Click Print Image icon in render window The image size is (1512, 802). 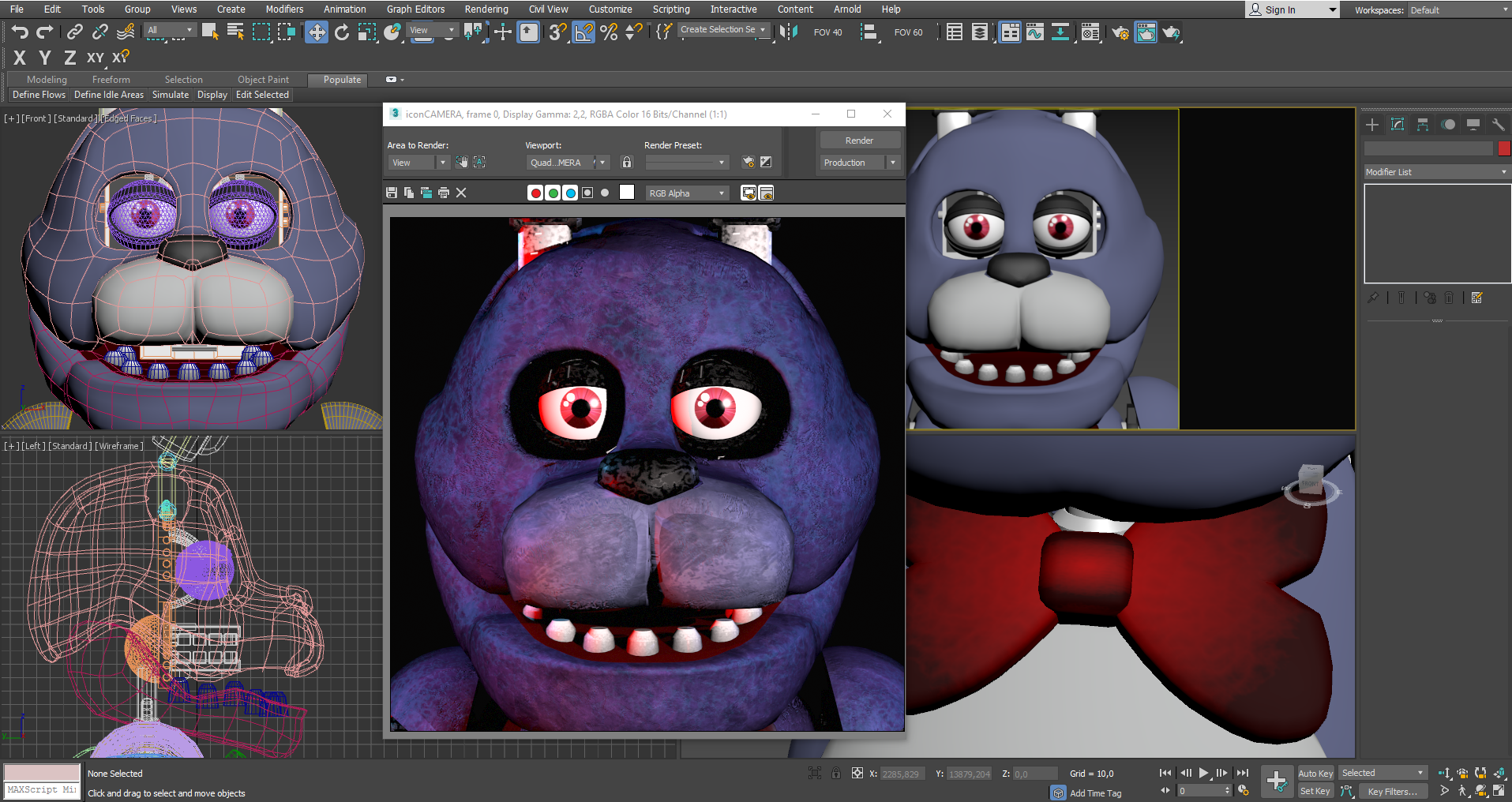444,193
